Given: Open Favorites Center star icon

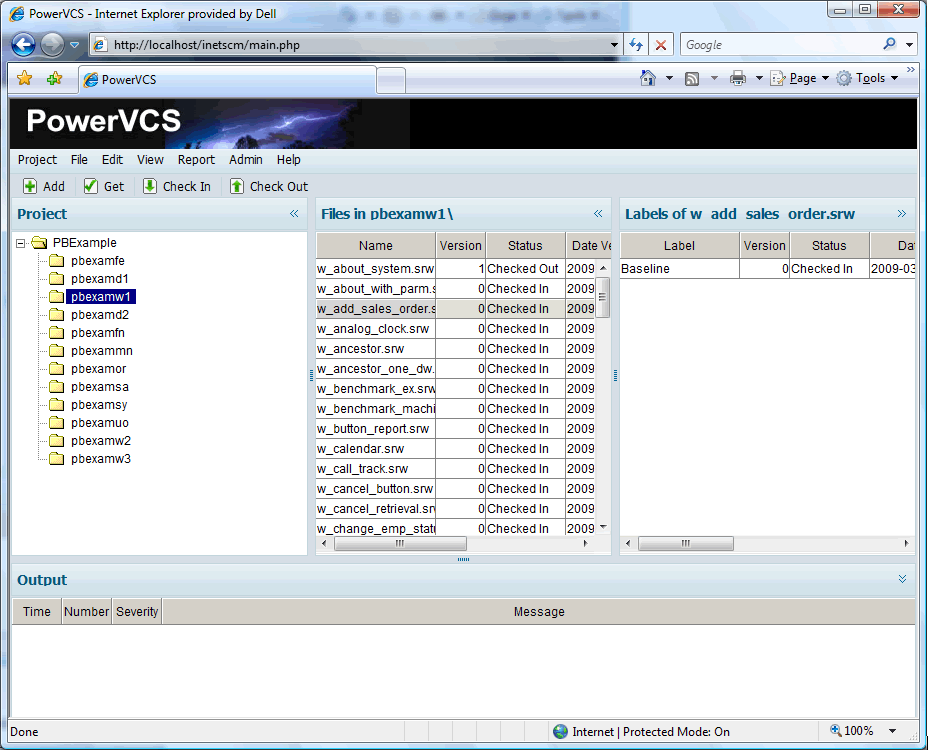Looking at the screenshot, I should click(x=25, y=78).
